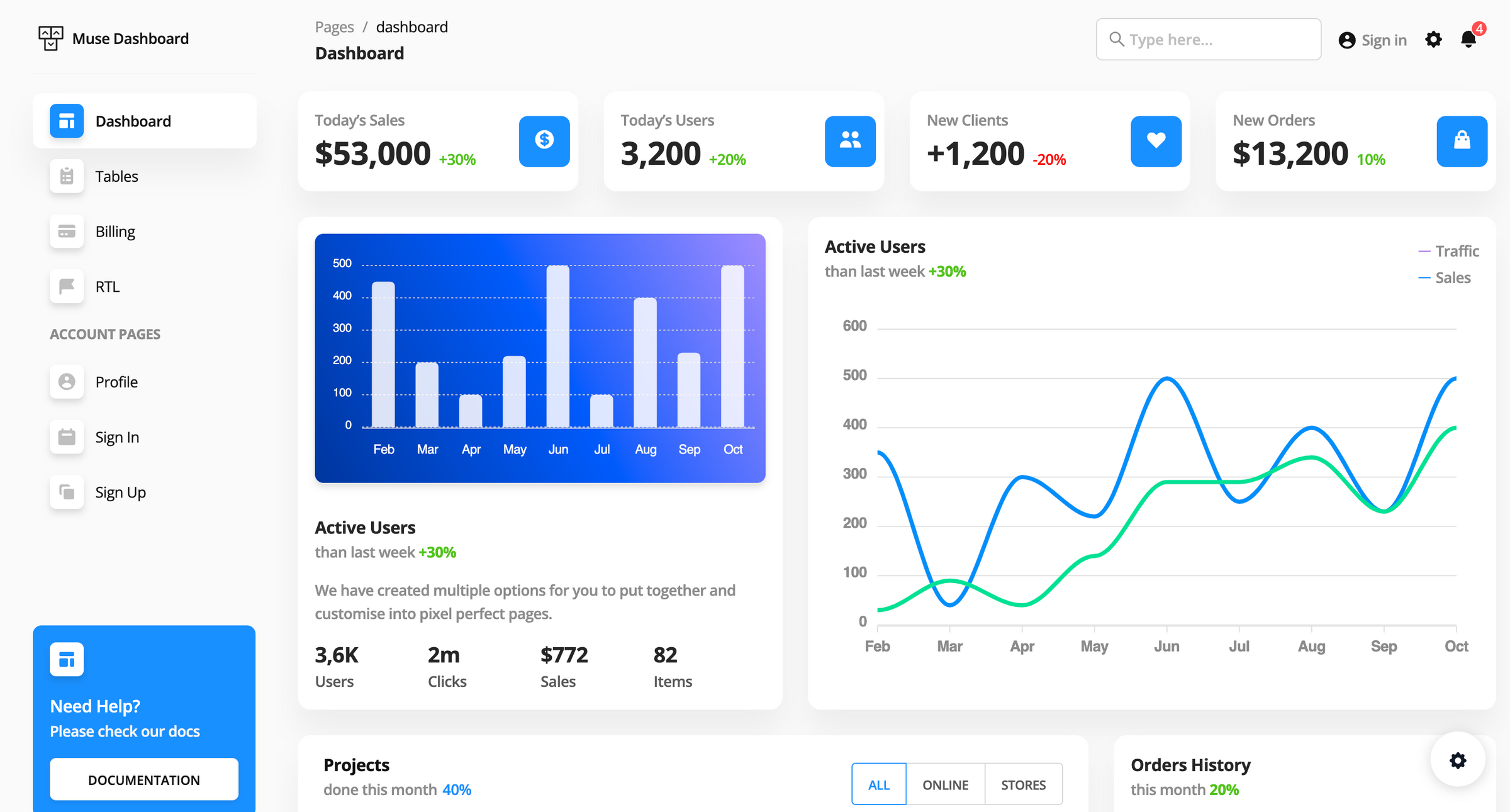Click the 3,6K Users statistic
Viewport: 1510px width, 812px height.
point(337,667)
